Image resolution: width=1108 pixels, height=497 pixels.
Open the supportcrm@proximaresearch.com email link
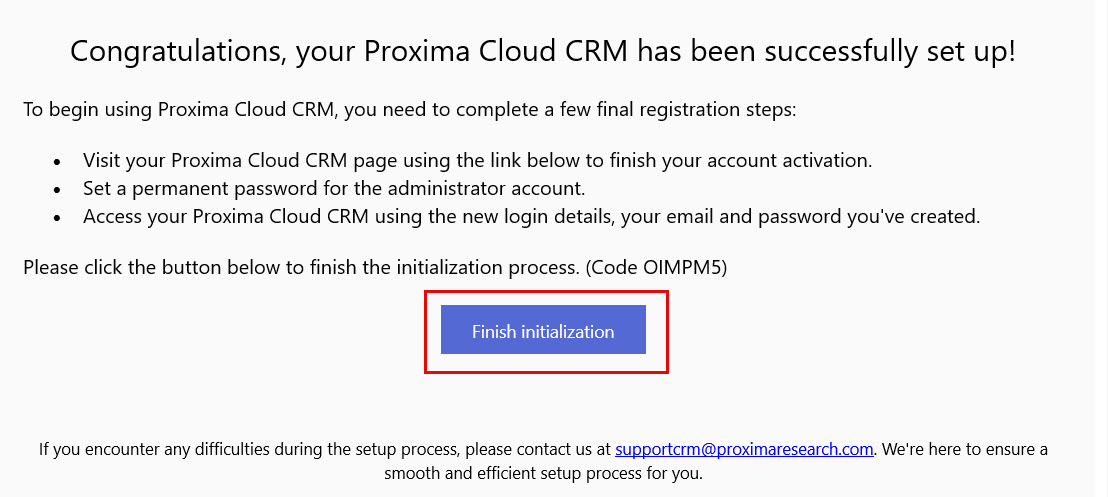point(744,449)
